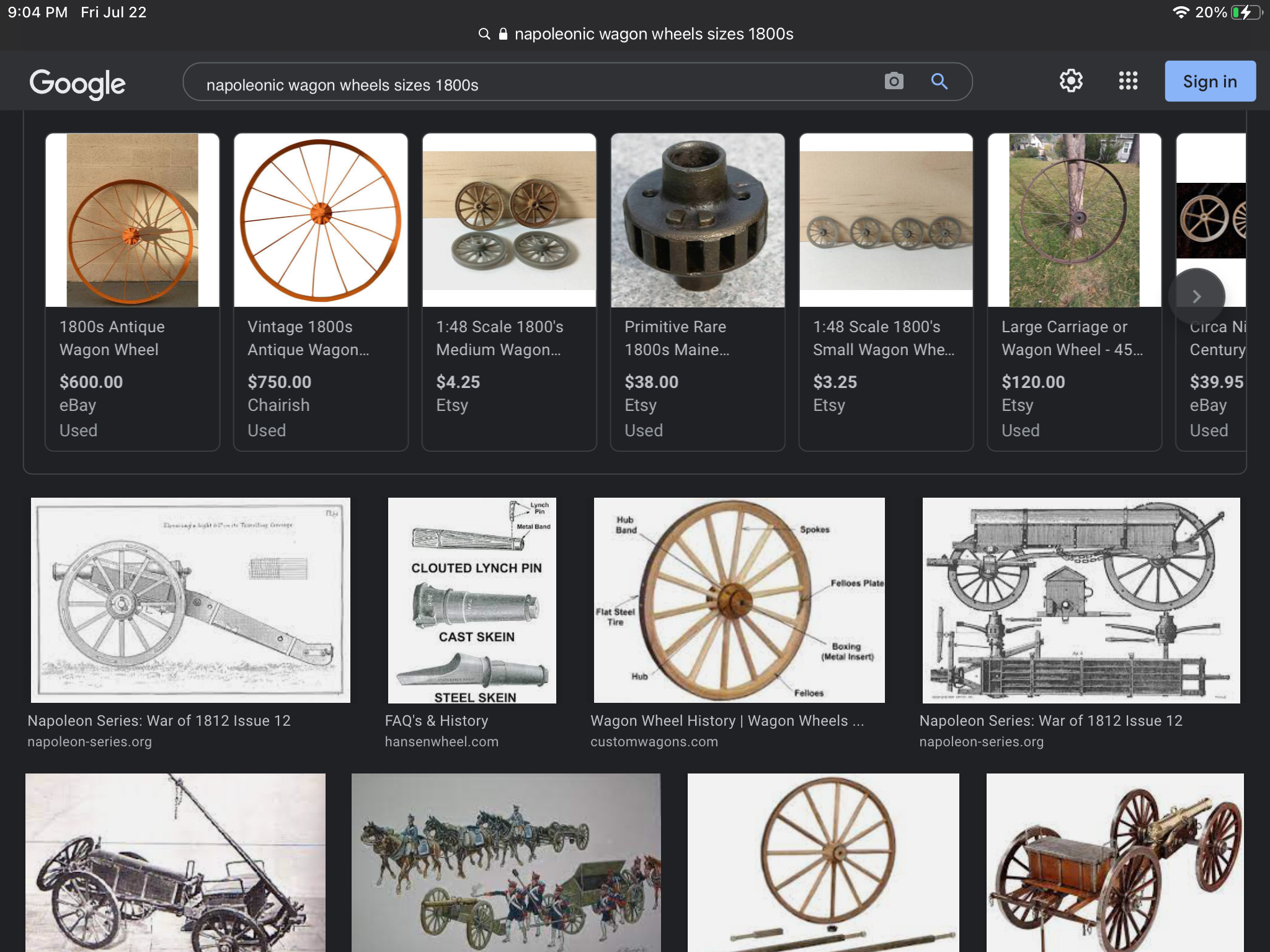
Task: Click 'Wagon Wheel History | Wagon Wheels ...' caption
Action: [727, 721]
